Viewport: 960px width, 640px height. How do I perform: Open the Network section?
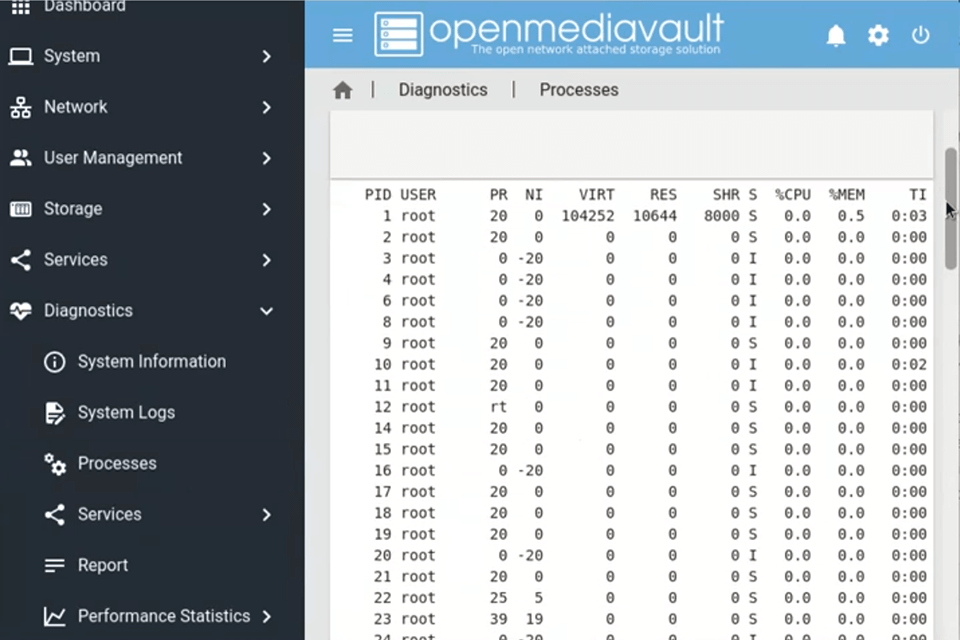pyautogui.click(x=75, y=107)
